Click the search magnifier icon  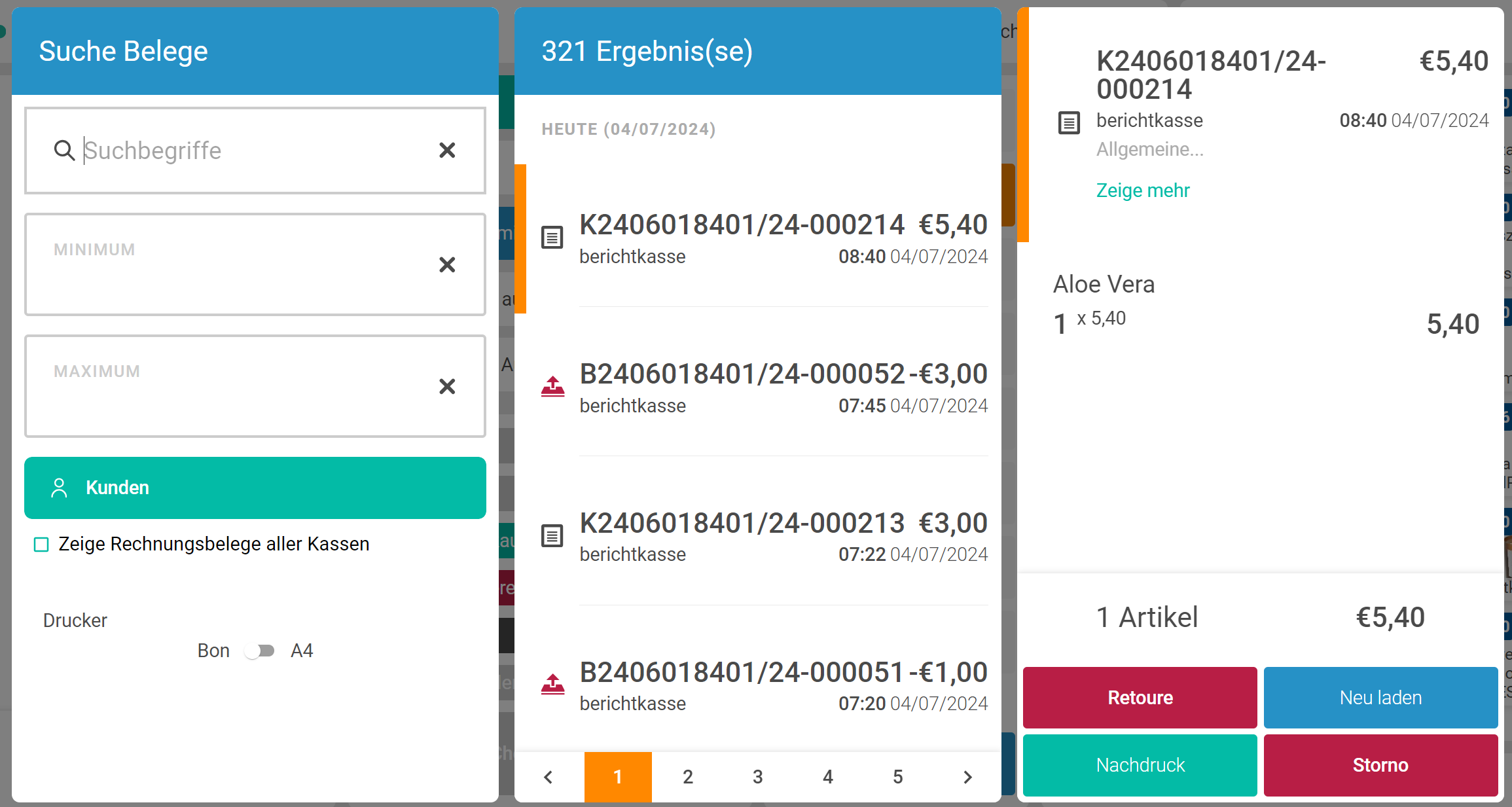63,151
